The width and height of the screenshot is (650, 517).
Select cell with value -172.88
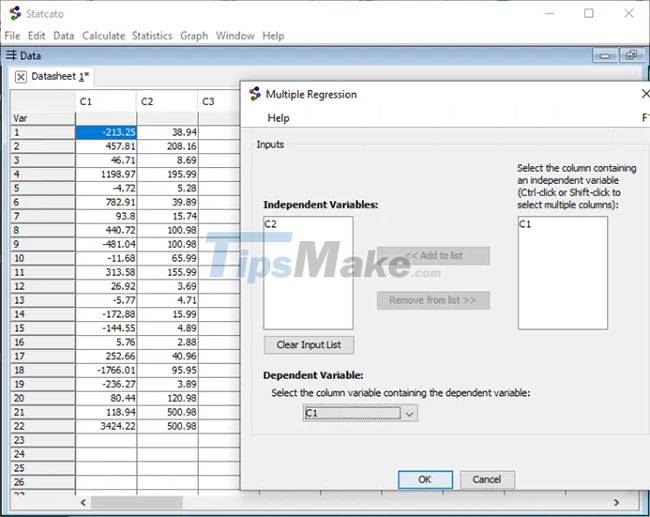106,314
